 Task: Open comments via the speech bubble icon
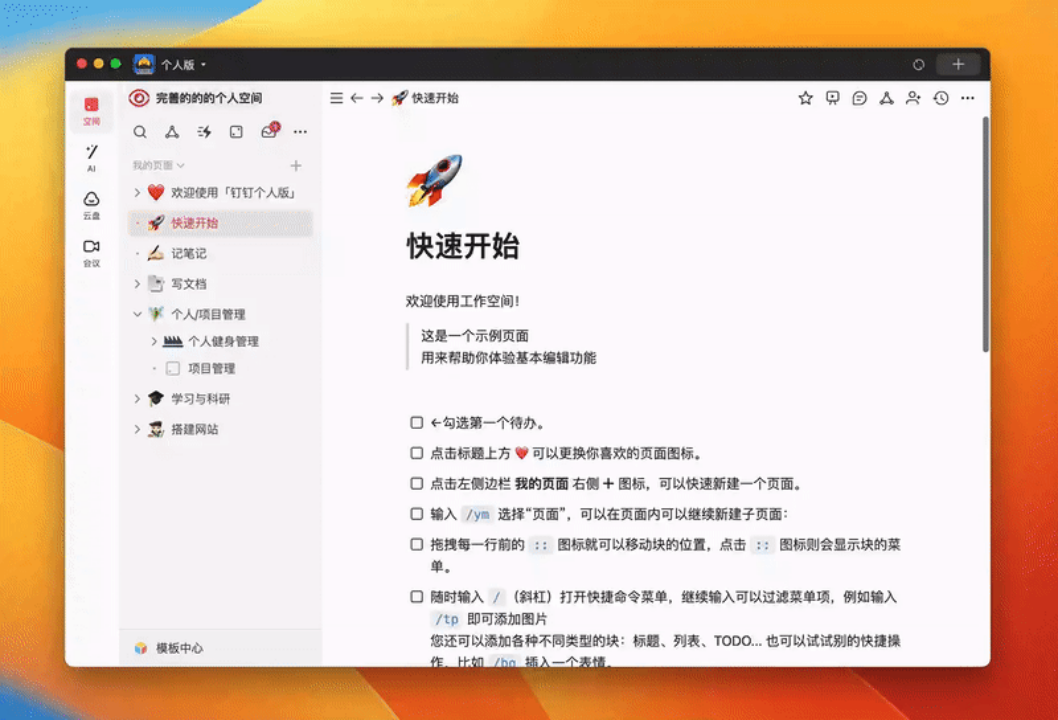click(858, 98)
